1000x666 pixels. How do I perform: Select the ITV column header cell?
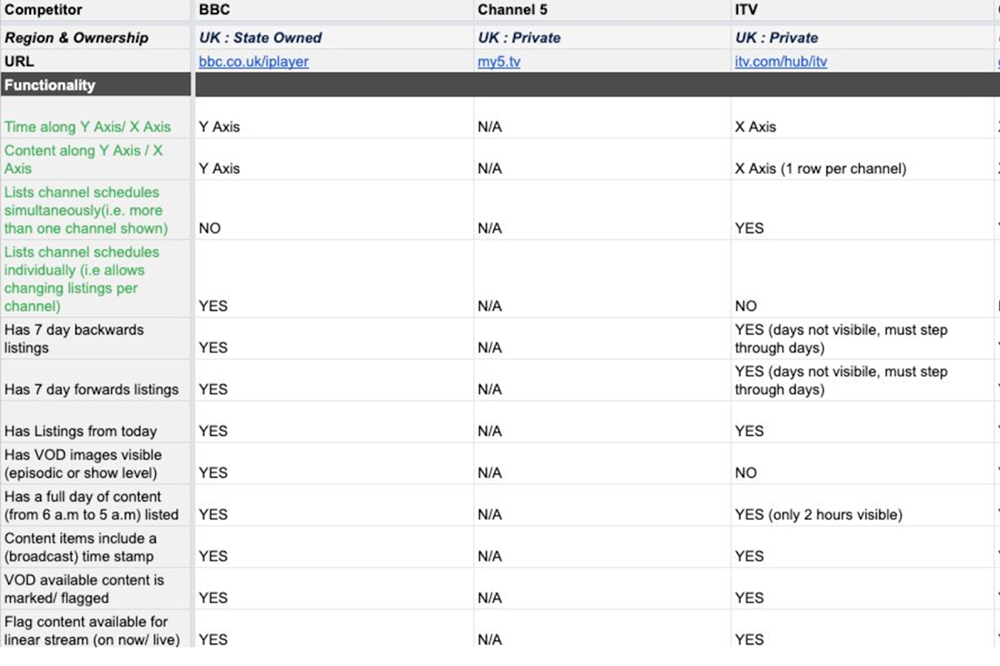coord(863,10)
